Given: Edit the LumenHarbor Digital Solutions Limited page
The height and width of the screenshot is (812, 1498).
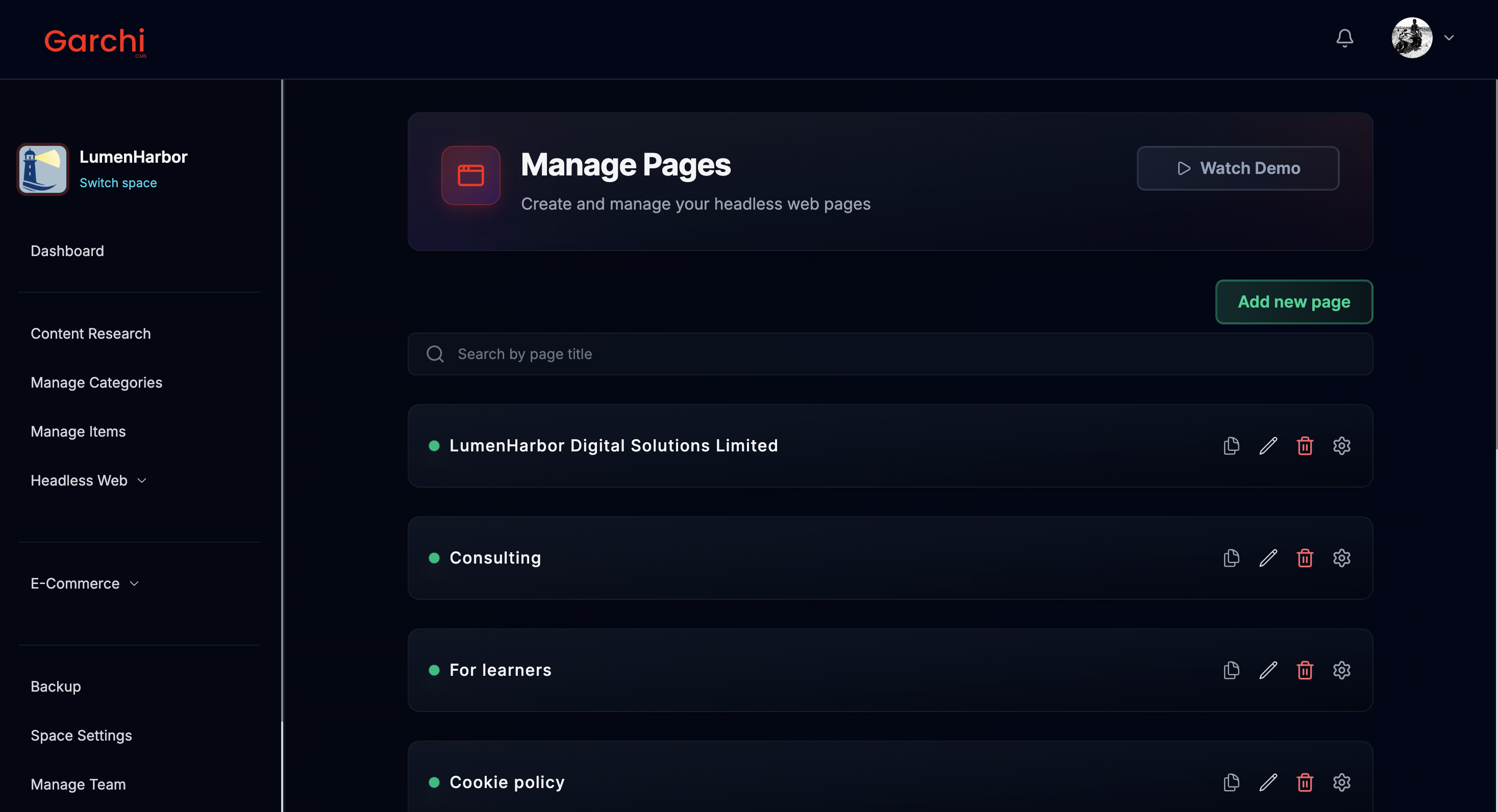Looking at the screenshot, I should coord(1268,446).
